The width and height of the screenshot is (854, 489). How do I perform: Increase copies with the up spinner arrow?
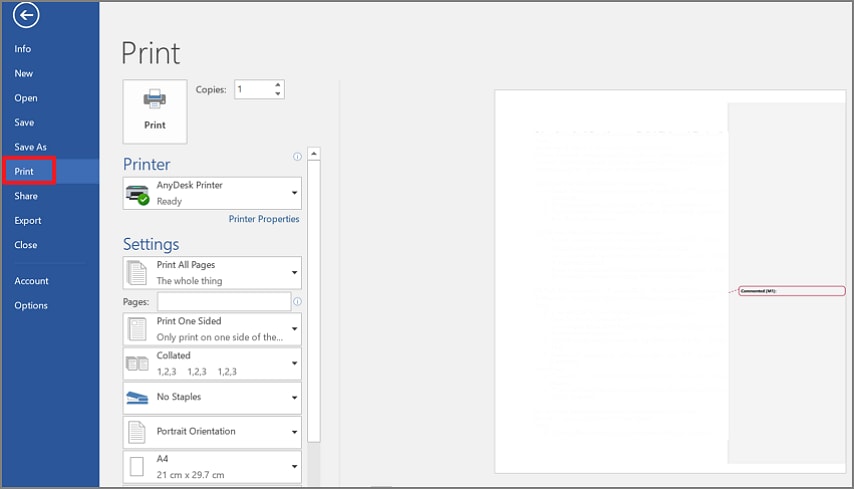[278, 85]
